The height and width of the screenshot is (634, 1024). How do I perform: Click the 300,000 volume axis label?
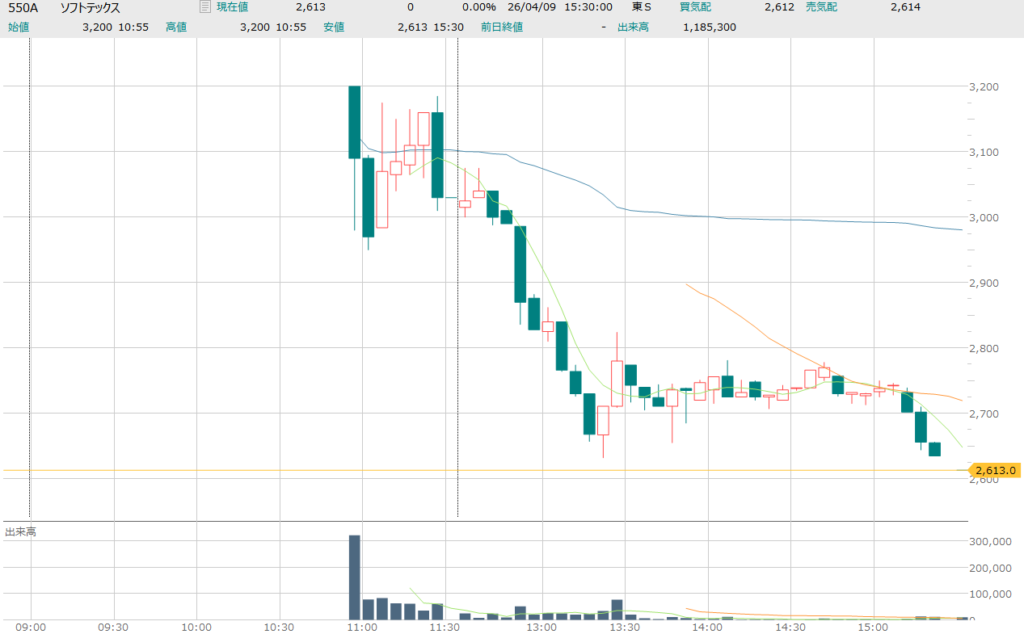992,542
